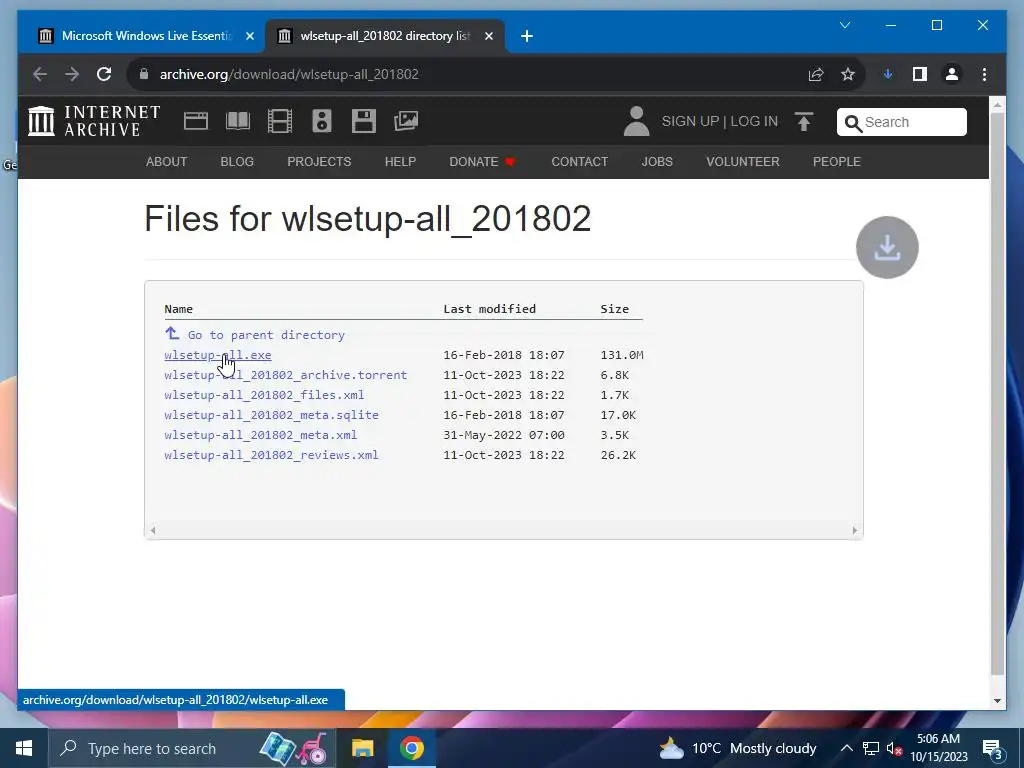Screen dimensions: 1024x768
Task: Open wlsetup-all_201802_archive.torrent link
Action: 285,375
